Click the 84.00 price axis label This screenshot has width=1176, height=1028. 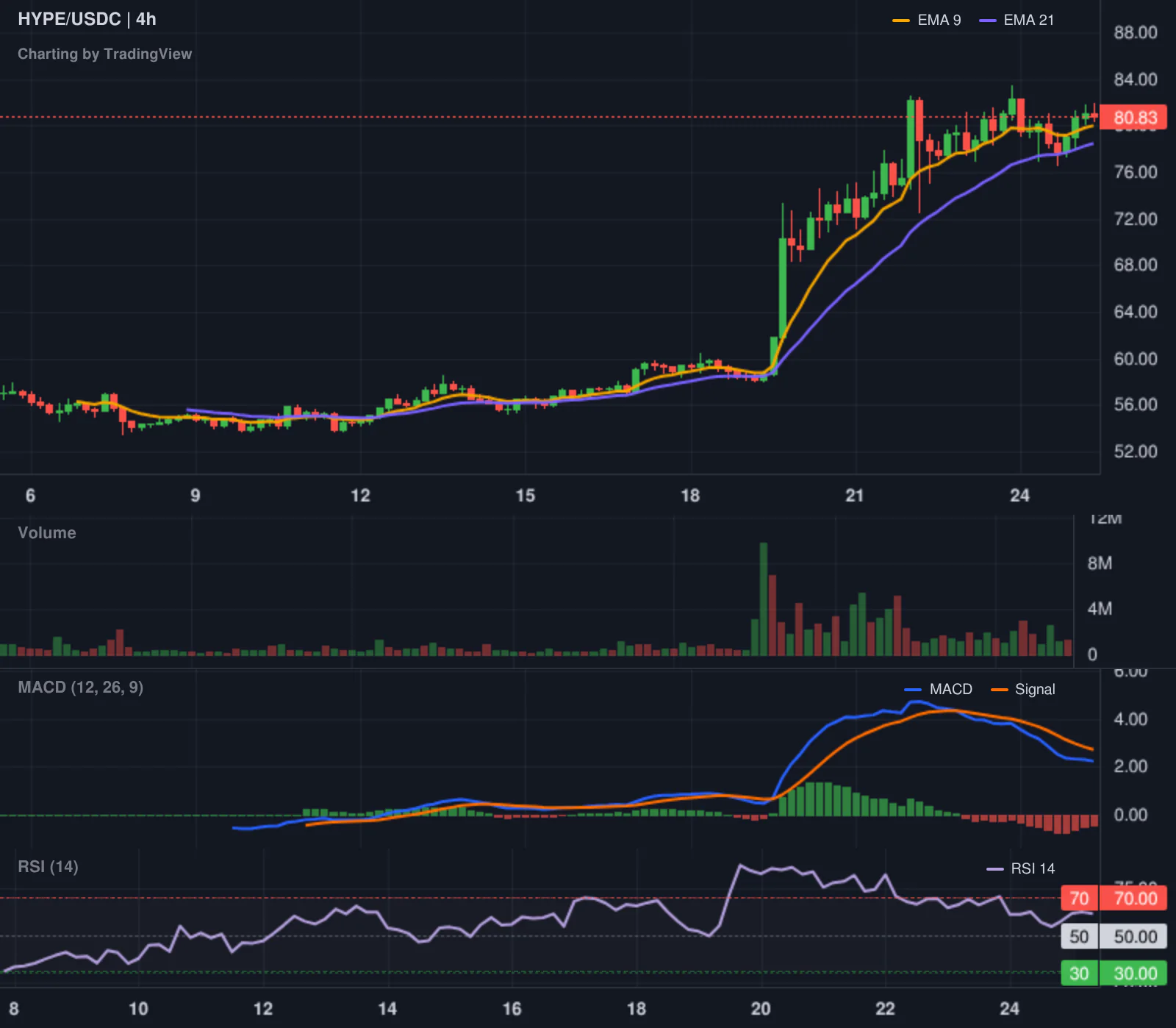point(1136,79)
